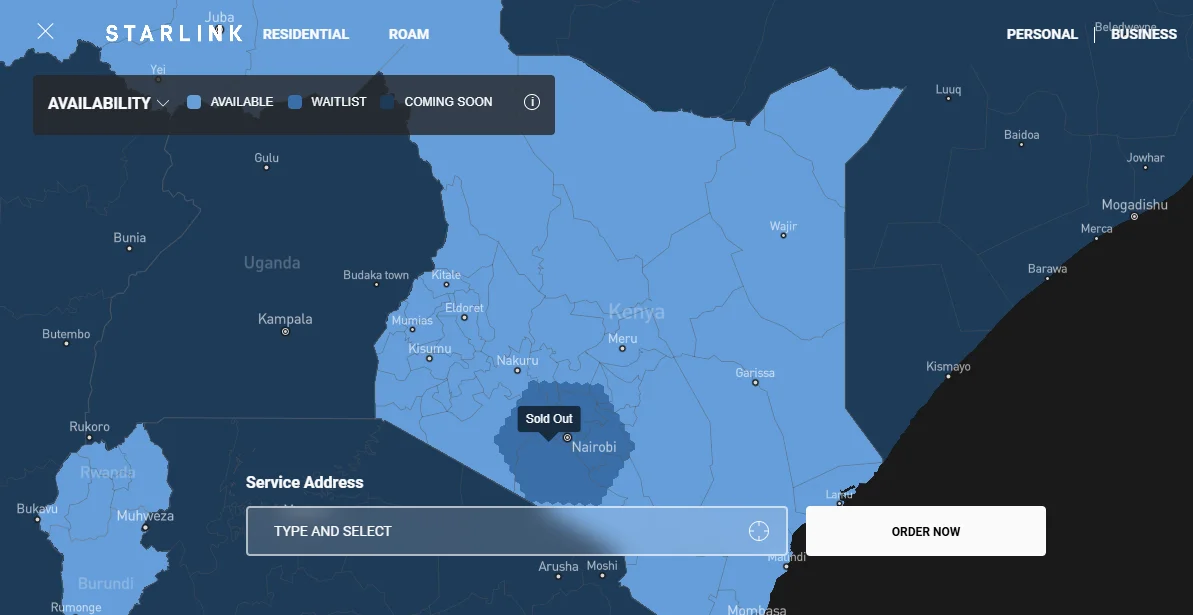The width and height of the screenshot is (1193, 615).
Task: Click the Johwar map dot
Action: [x=1145, y=167]
